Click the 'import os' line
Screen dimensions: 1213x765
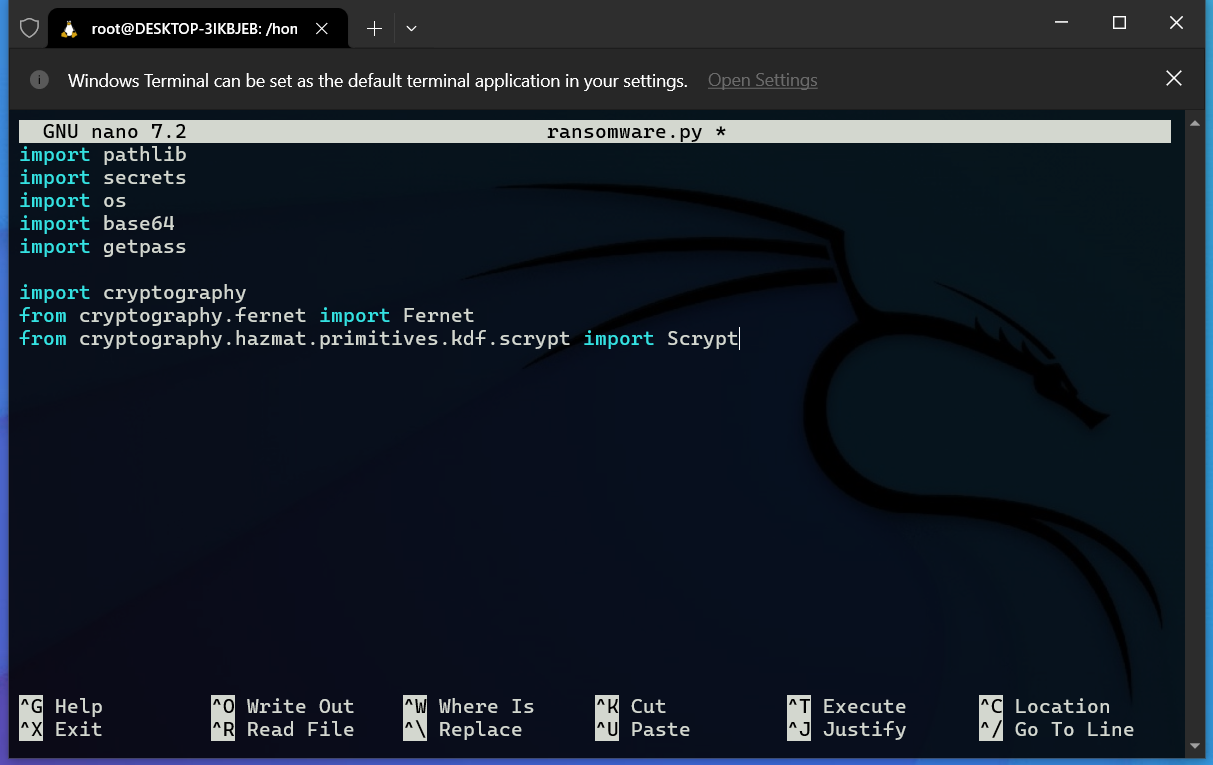pyautogui.click(x=73, y=200)
